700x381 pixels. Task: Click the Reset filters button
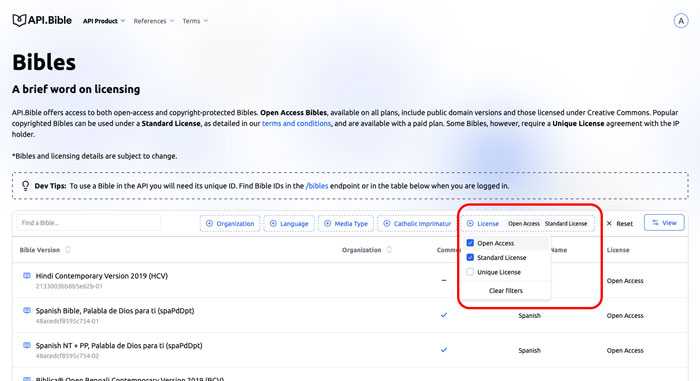pyautogui.click(x=620, y=223)
